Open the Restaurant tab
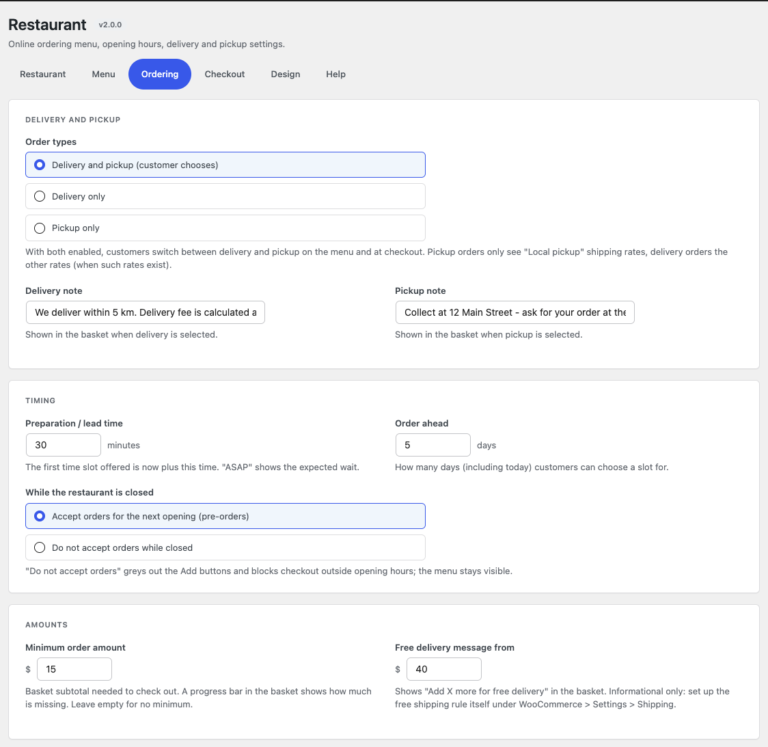Screen dimensions: 768x747 pos(43,74)
